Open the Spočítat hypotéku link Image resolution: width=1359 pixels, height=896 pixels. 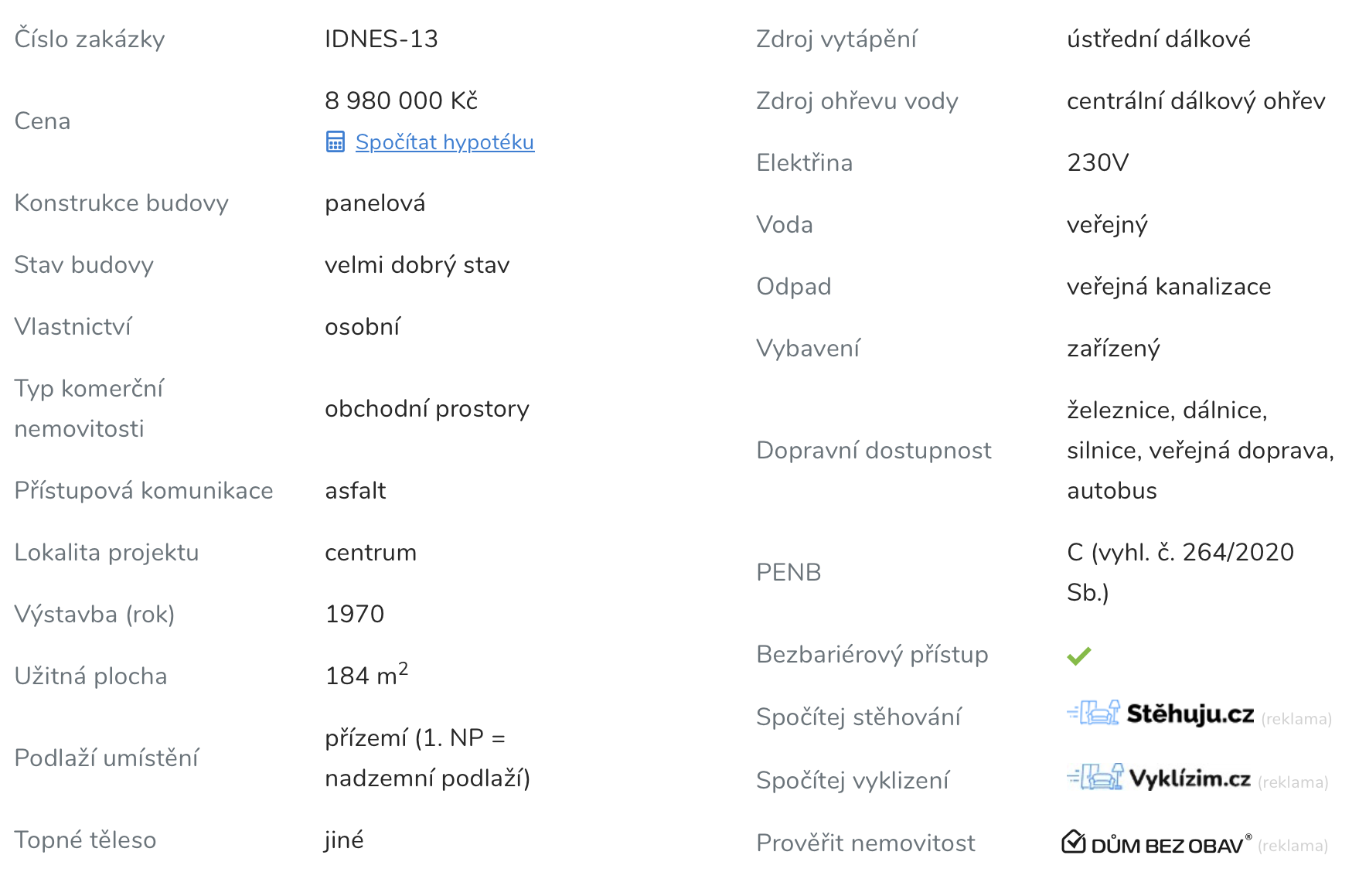tap(444, 142)
